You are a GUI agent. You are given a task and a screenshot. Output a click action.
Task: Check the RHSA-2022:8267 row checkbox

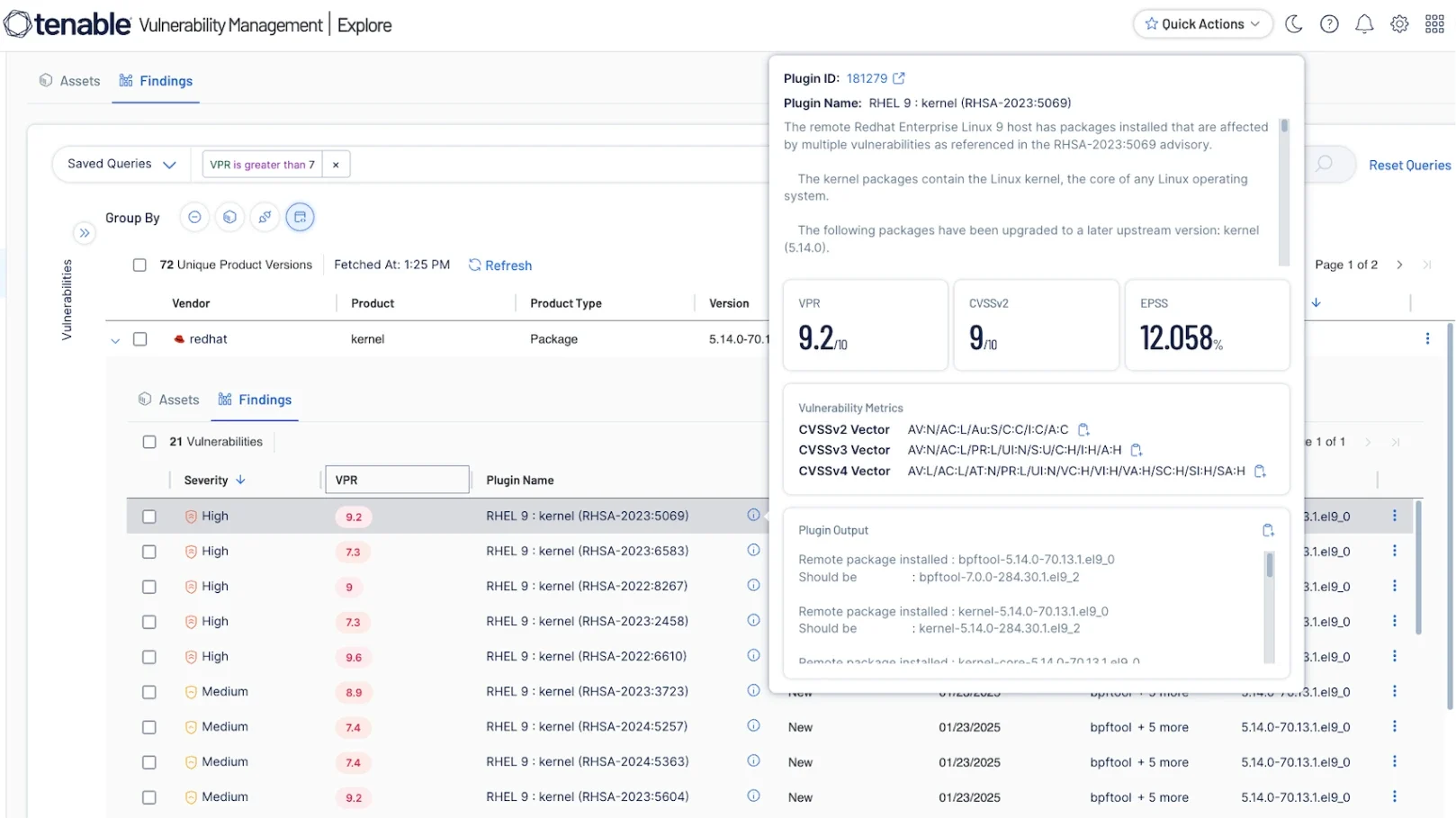click(x=149, y=587)
